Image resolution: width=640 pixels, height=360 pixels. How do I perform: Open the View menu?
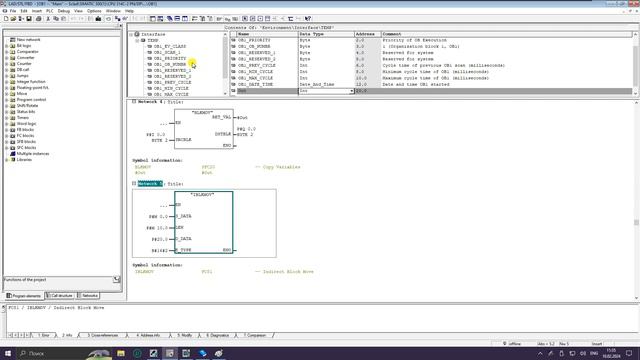pyautogui.click(x=78, y=11)
